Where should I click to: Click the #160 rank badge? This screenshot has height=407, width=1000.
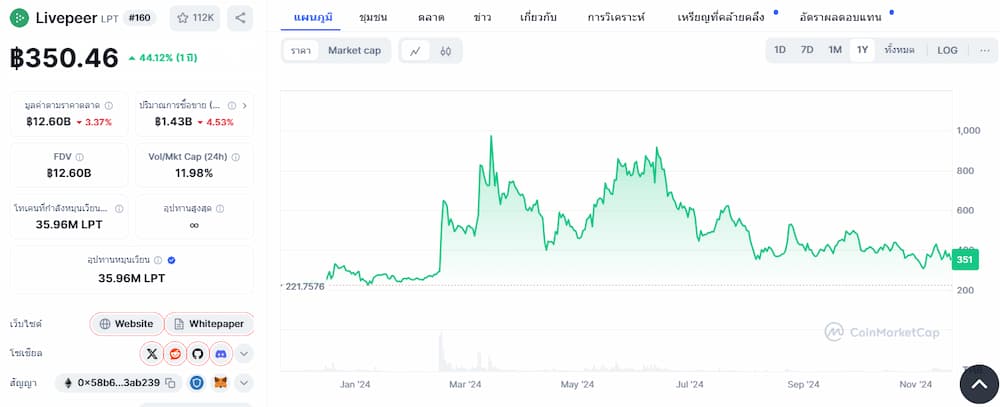pyautogui.click(x=139, y=17)
